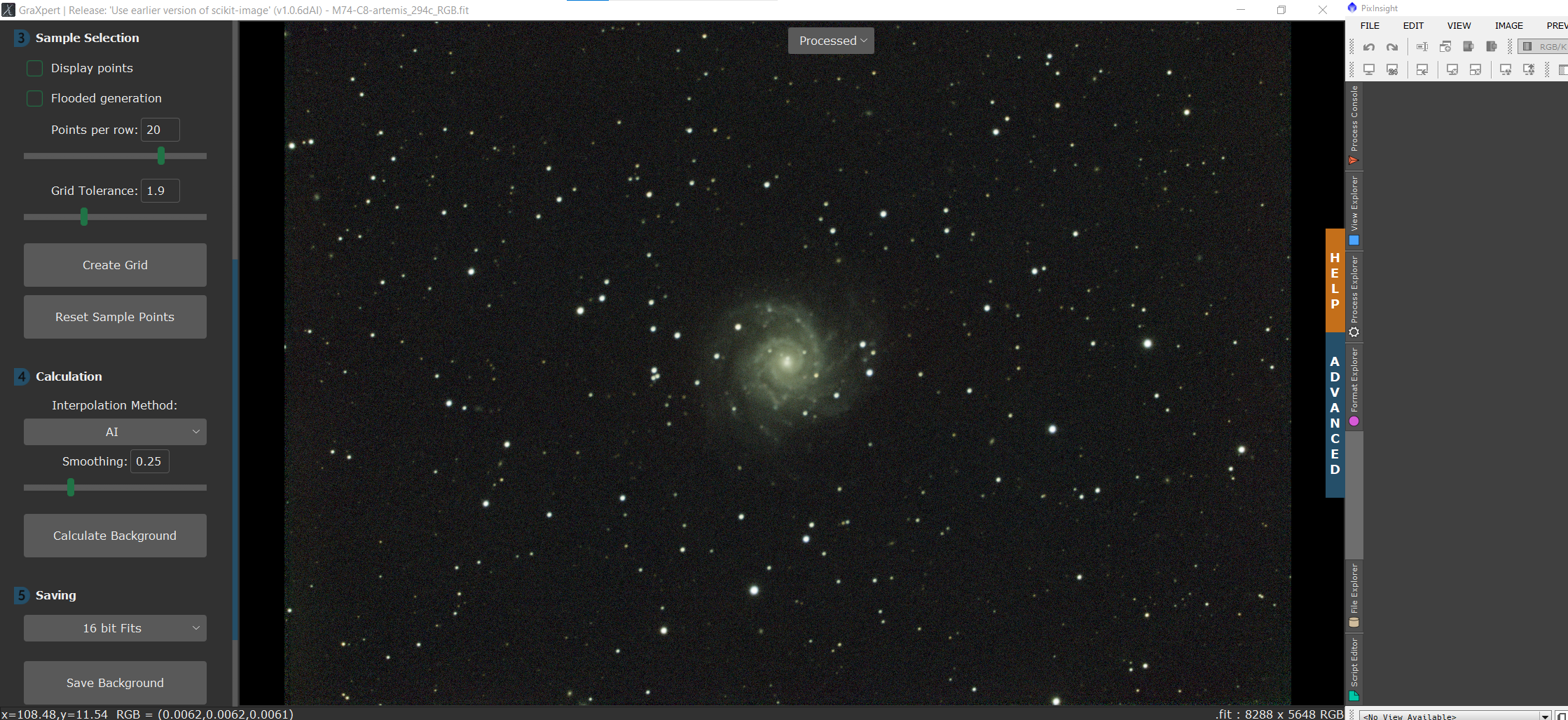Viewport: 1568px width, 720px height.
Task: Open the Interpolation Method dropdown set to AI
Action: [x=115, y=432]
